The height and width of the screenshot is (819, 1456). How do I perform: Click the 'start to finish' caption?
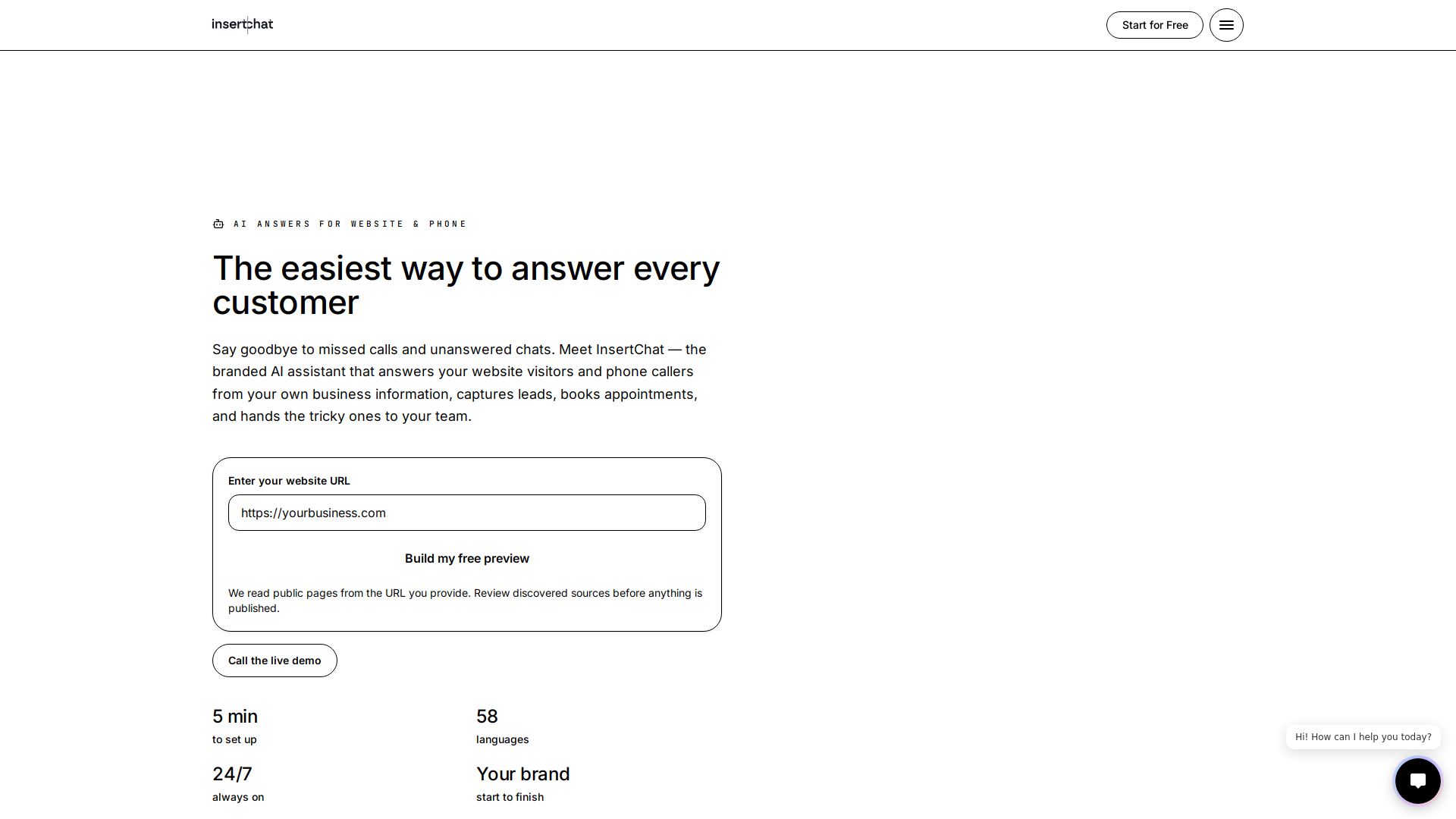[x=510, y=797]
